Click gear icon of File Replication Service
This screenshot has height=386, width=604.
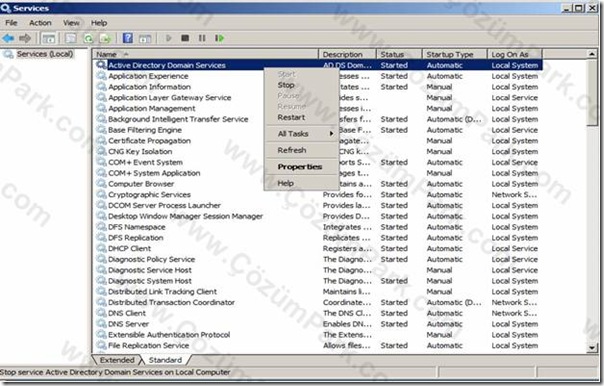(x=101, y=346)
